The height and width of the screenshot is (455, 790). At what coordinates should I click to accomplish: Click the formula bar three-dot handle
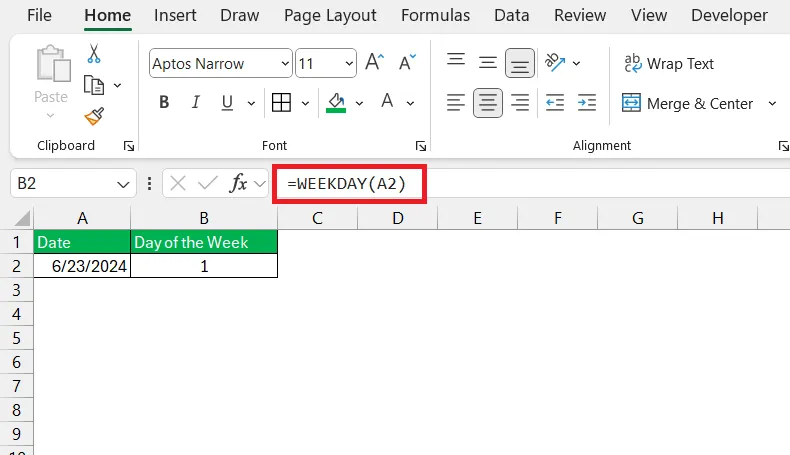coord(149,183)
